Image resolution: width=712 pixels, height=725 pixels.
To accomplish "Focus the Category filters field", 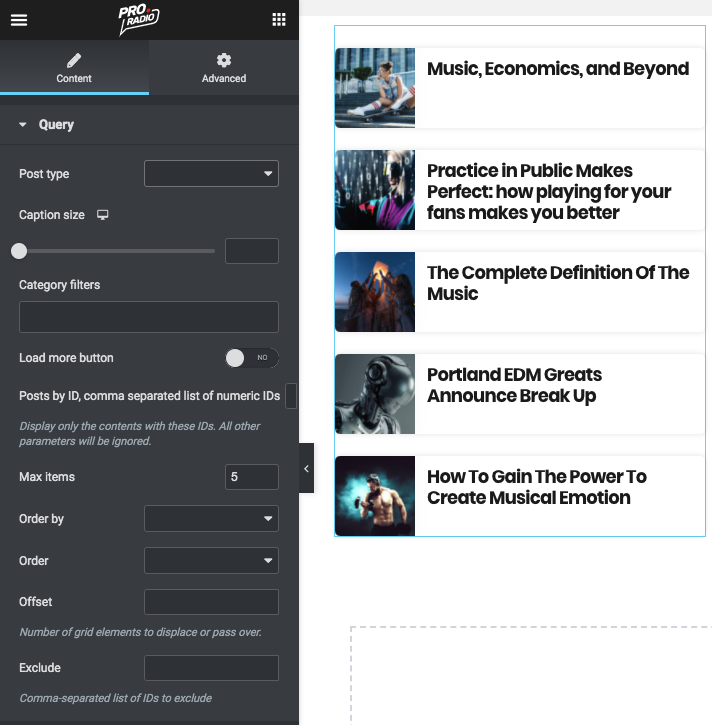I will (x=149, y=317).
